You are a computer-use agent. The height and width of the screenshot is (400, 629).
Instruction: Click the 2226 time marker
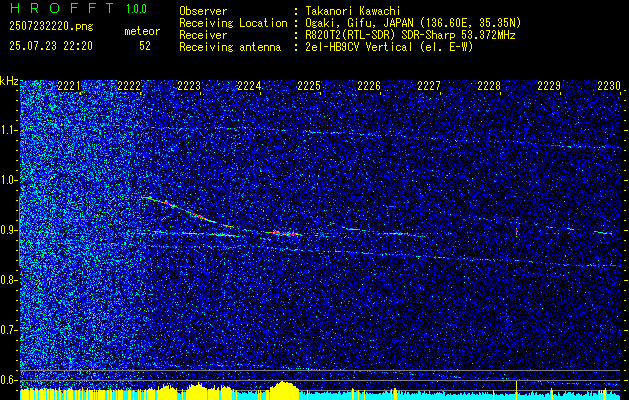(369, 86)
